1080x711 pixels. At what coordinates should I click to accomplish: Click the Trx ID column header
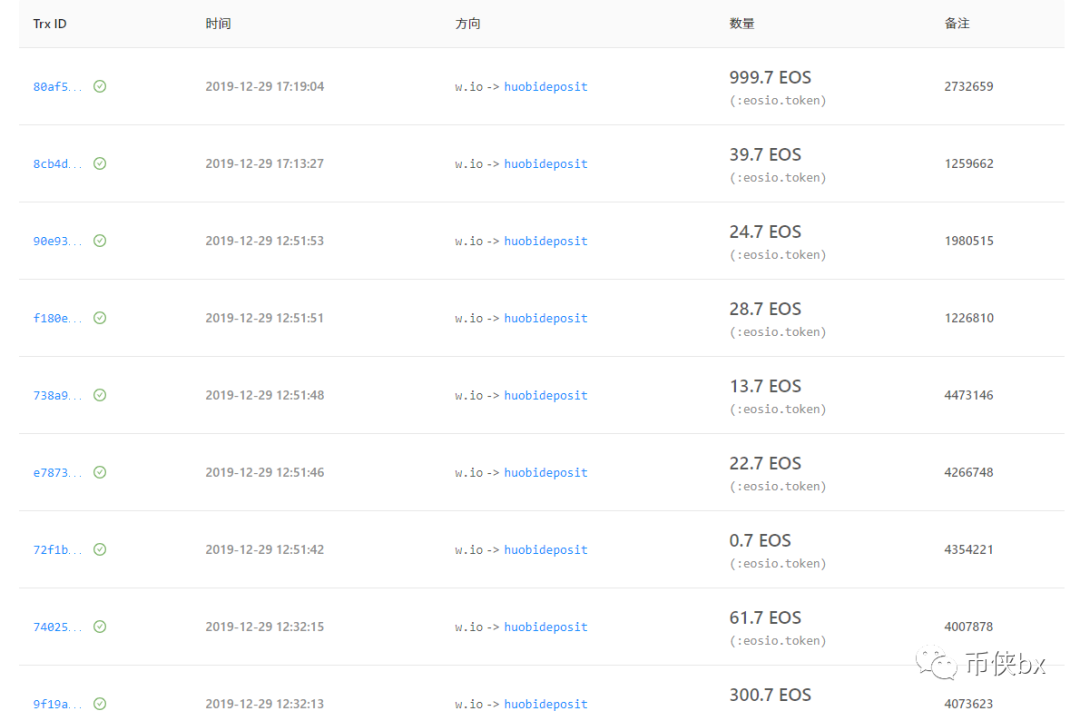[50, 23]
